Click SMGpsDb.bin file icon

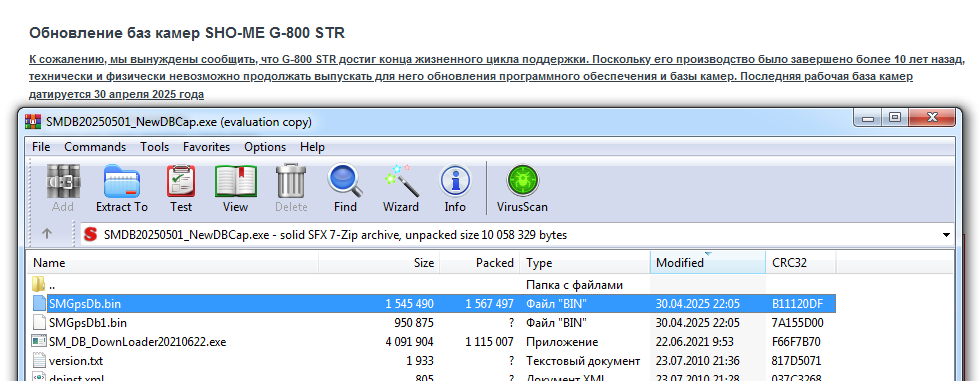[39, 304]
